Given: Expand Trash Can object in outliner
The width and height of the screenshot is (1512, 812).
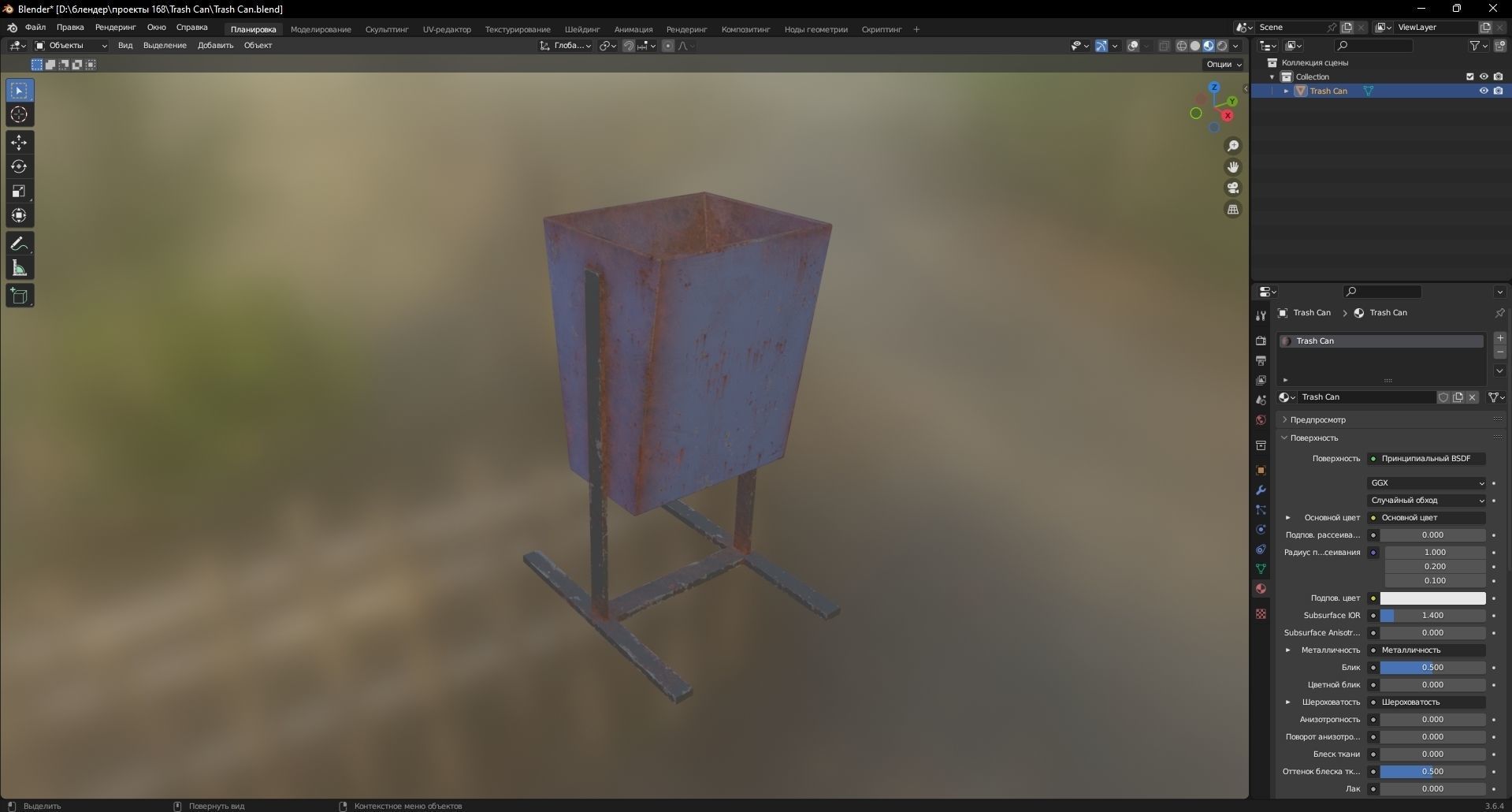Looking at the screenshot, I should coord(1287,91).
